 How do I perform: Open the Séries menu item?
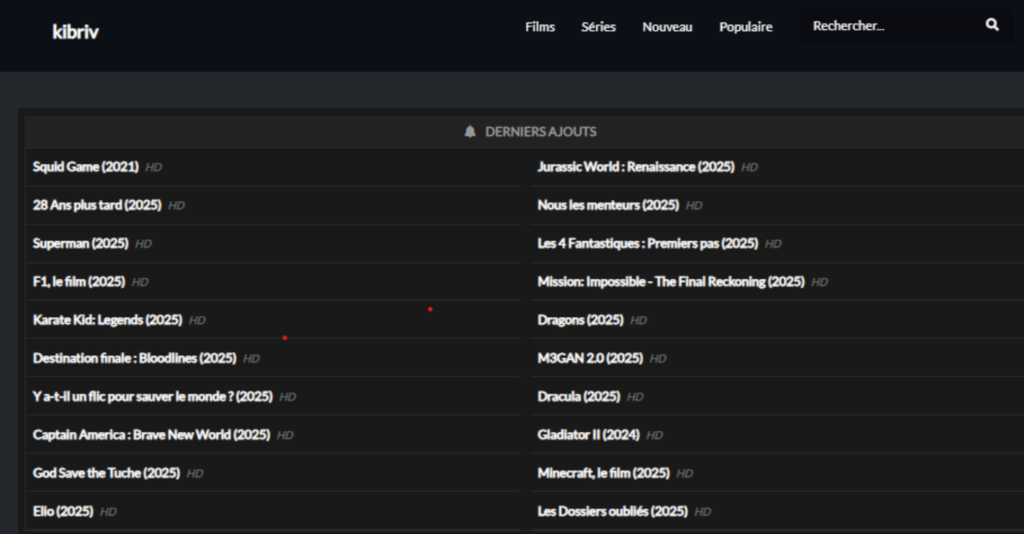click(x=598, y=27)
